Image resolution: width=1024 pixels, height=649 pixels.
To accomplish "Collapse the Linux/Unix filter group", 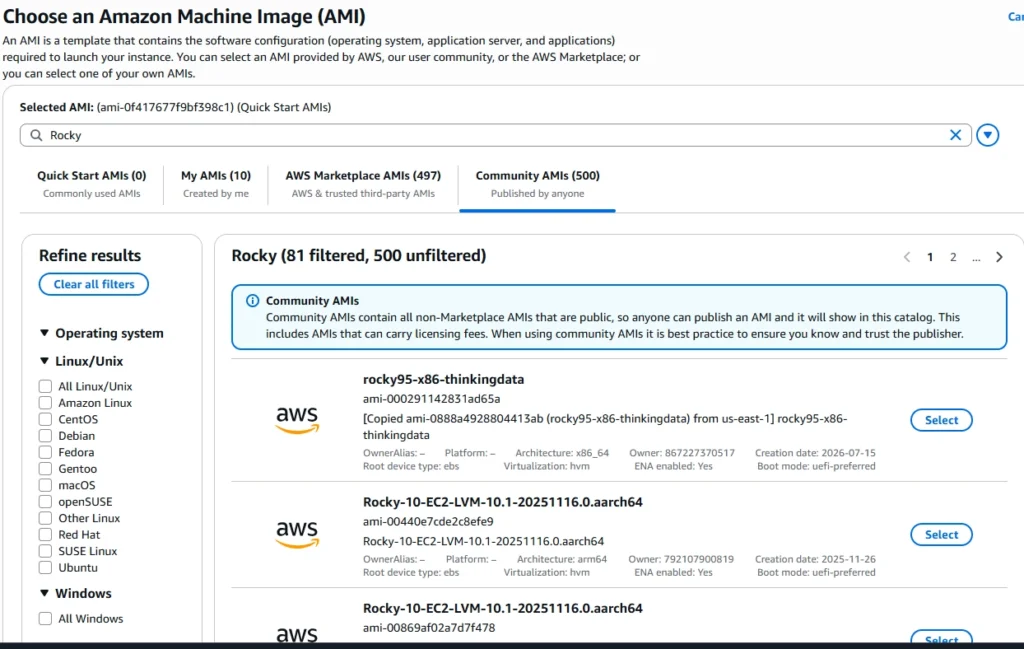I will tap(82, 361).
